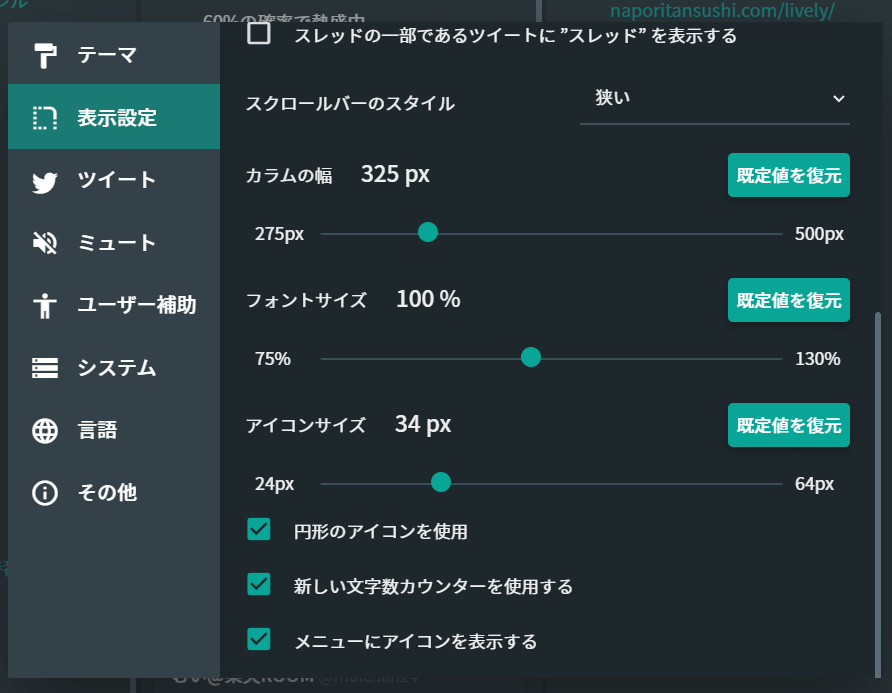
Task: Restore default value for アイコンサイズ
Action: coord(788,426)
